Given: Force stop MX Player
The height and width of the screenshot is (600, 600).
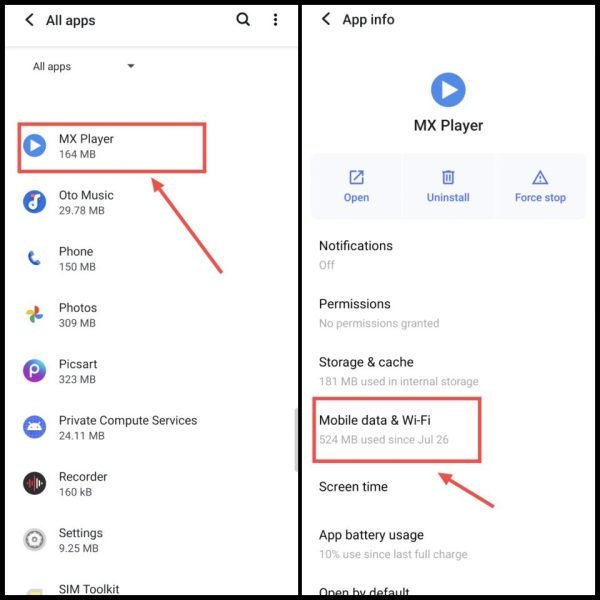Looking at the screenshot, I should [540, 187].
